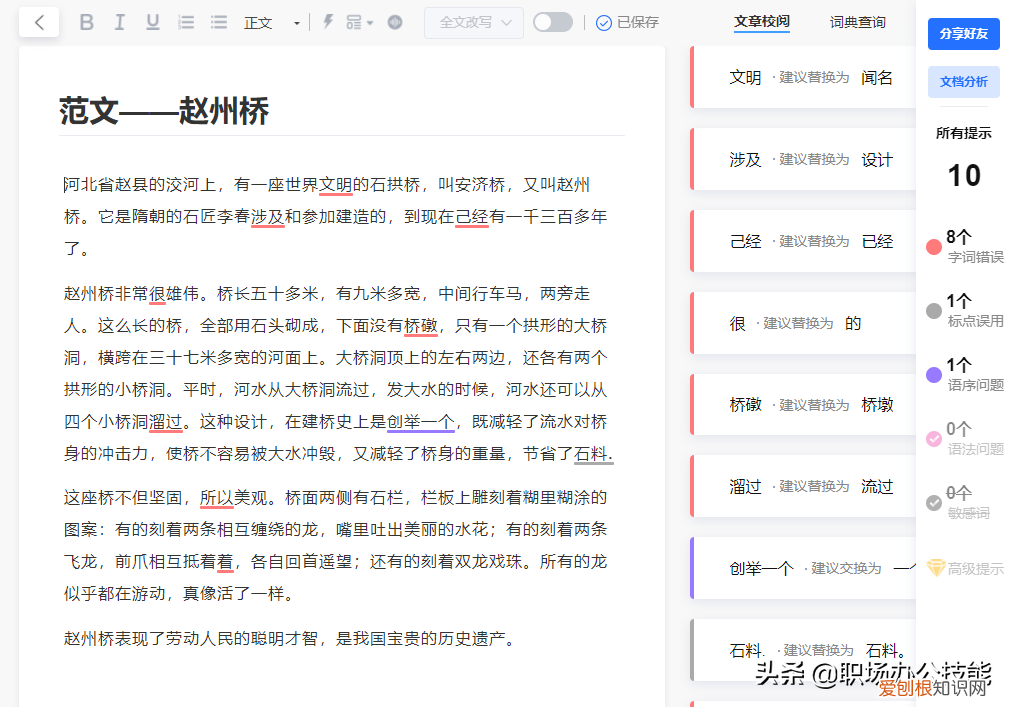The image size is (1012, 707).
Task: Open the 全文改写 rewrite dropdown
Action: [x=473, y=21]
